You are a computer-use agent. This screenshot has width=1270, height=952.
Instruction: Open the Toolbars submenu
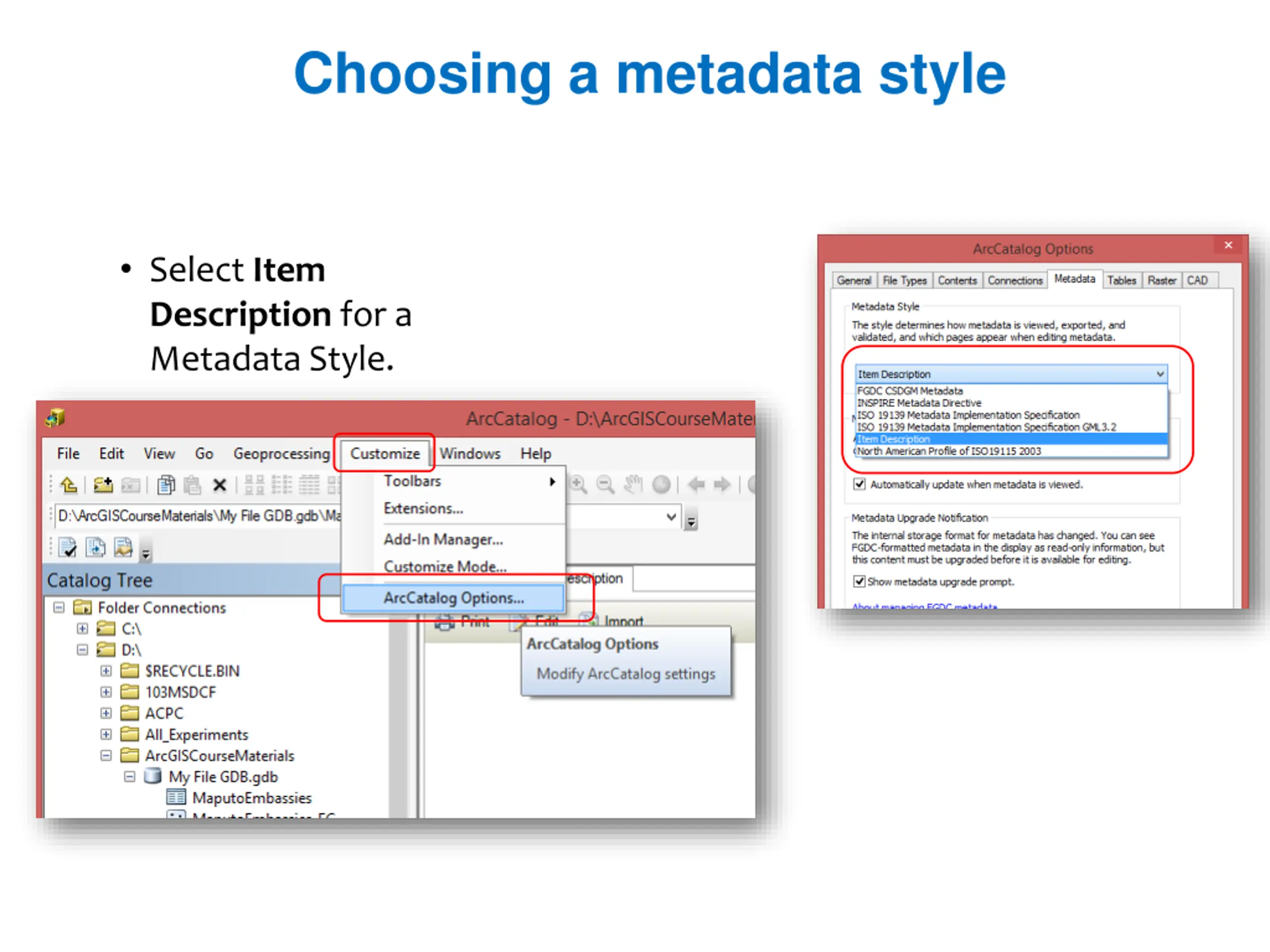coord(453,481)
